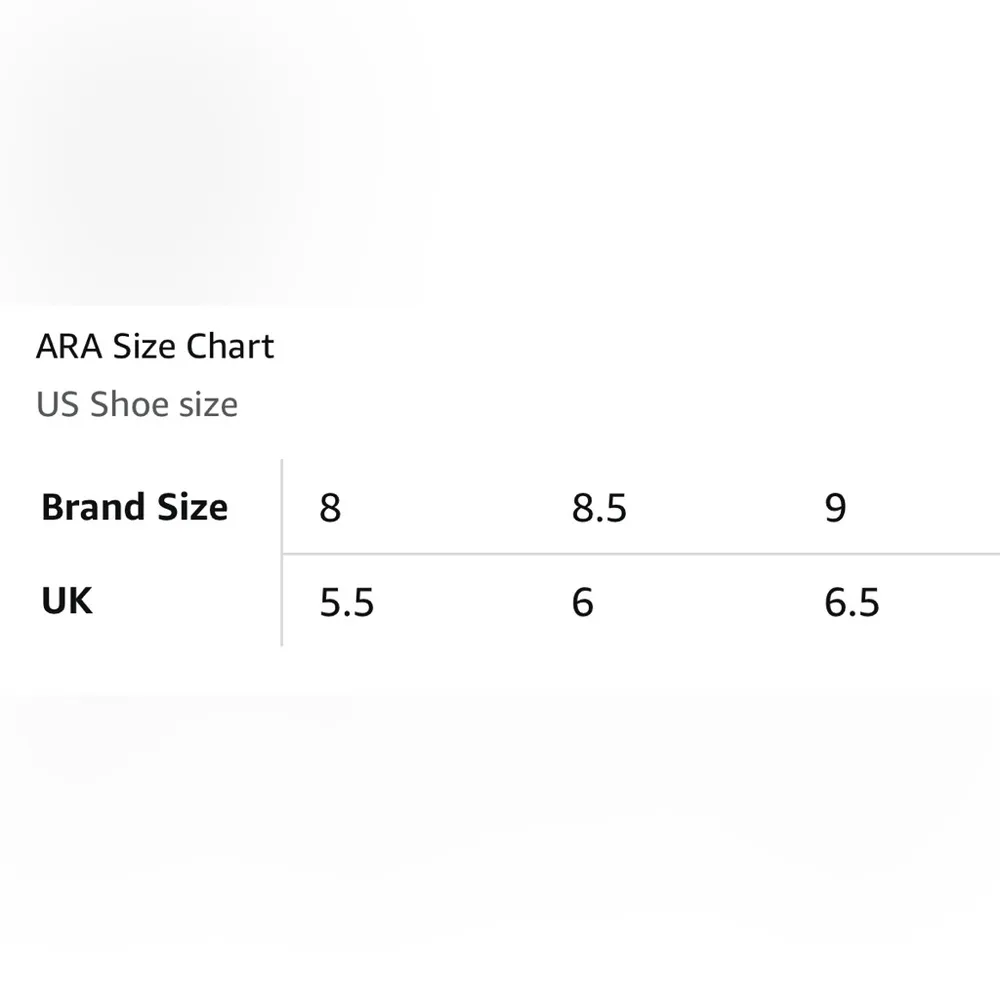Click the "ARA Size Chart" title
The image size is (1000, 1000).
[x=155, y=347]
